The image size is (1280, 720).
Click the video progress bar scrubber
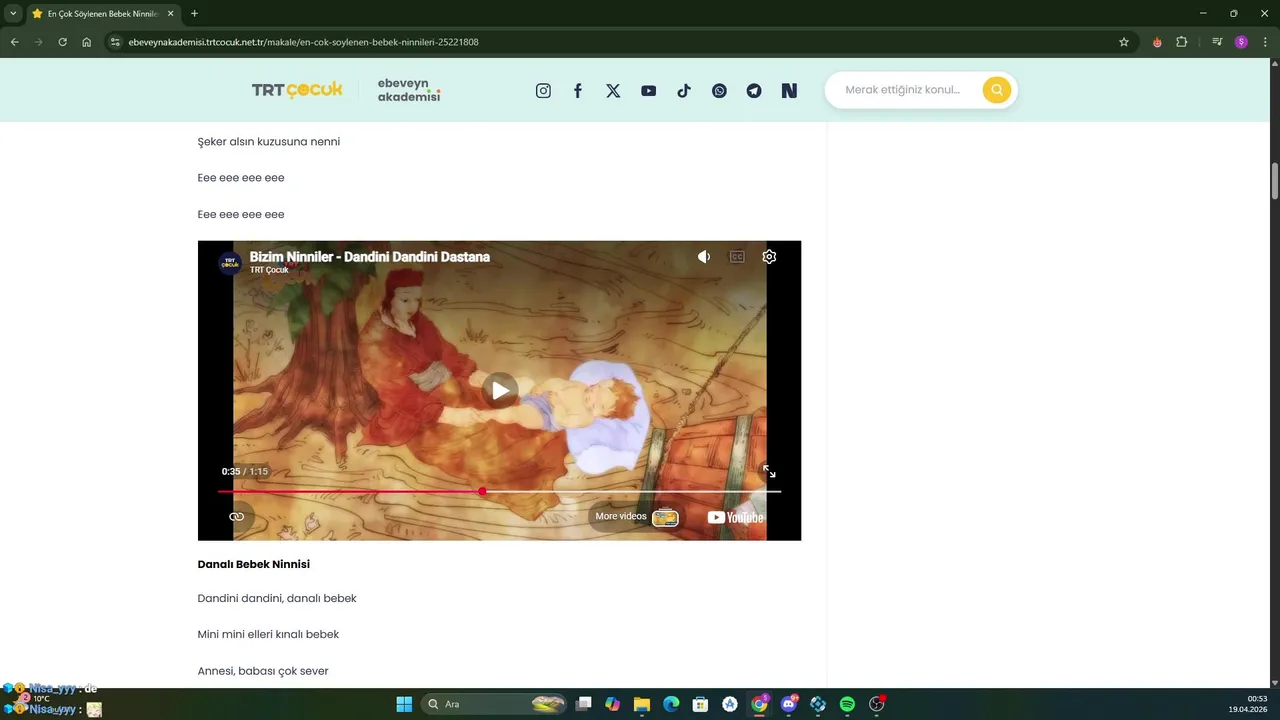coord(482,491)
